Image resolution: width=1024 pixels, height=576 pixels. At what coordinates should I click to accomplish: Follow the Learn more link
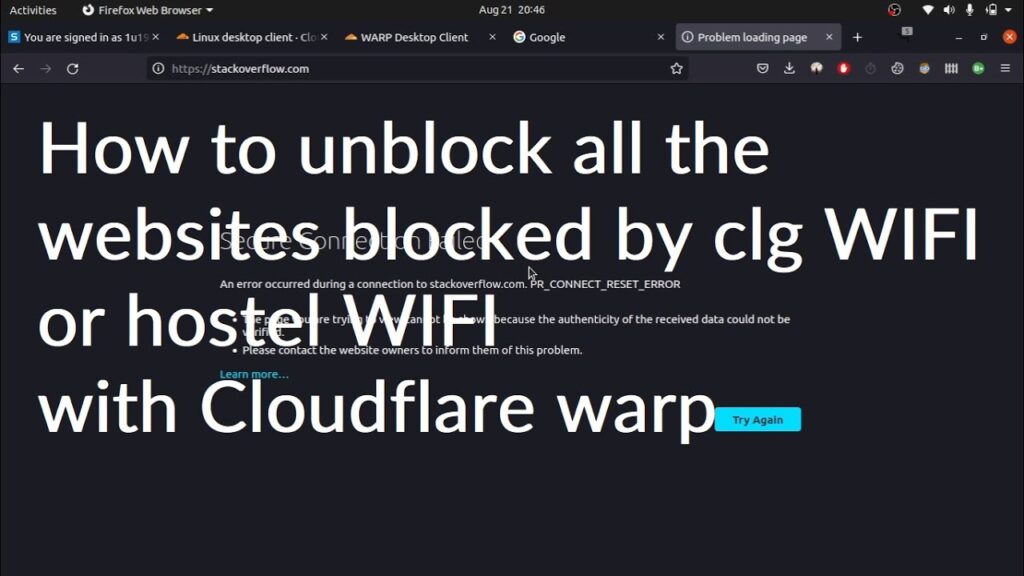pos(254,374)
